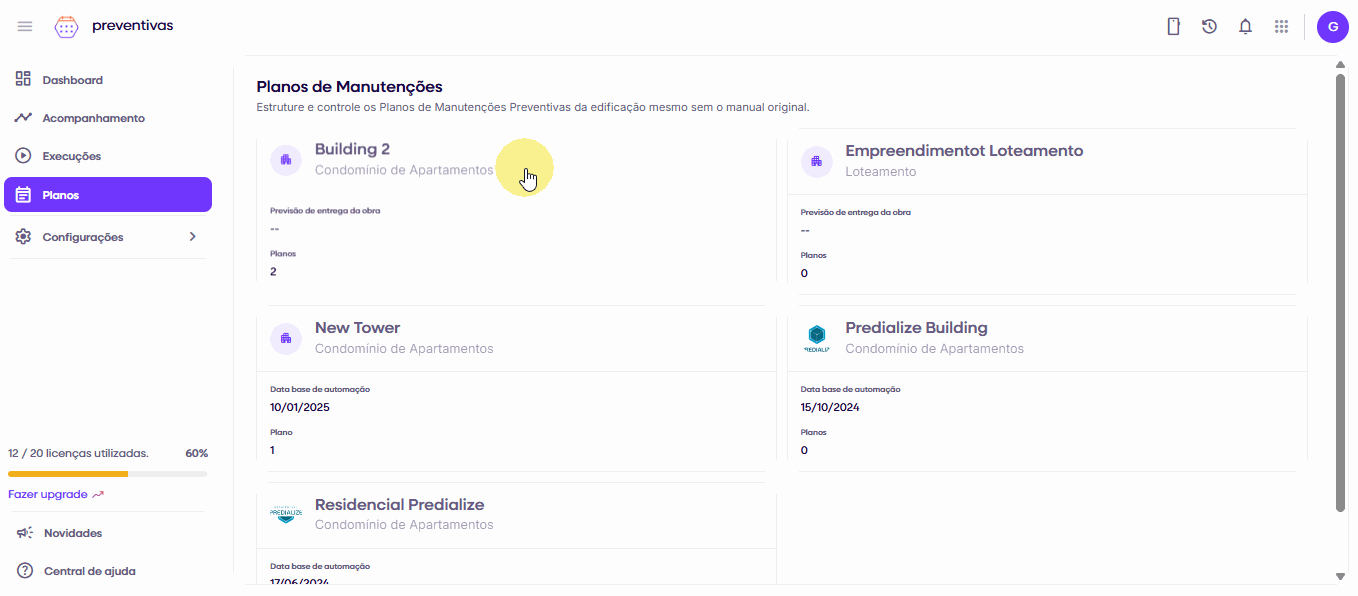Click 'Loteamento' subtitle under Empreendimentot Loteamento
1358x596 pixels.
881,172
